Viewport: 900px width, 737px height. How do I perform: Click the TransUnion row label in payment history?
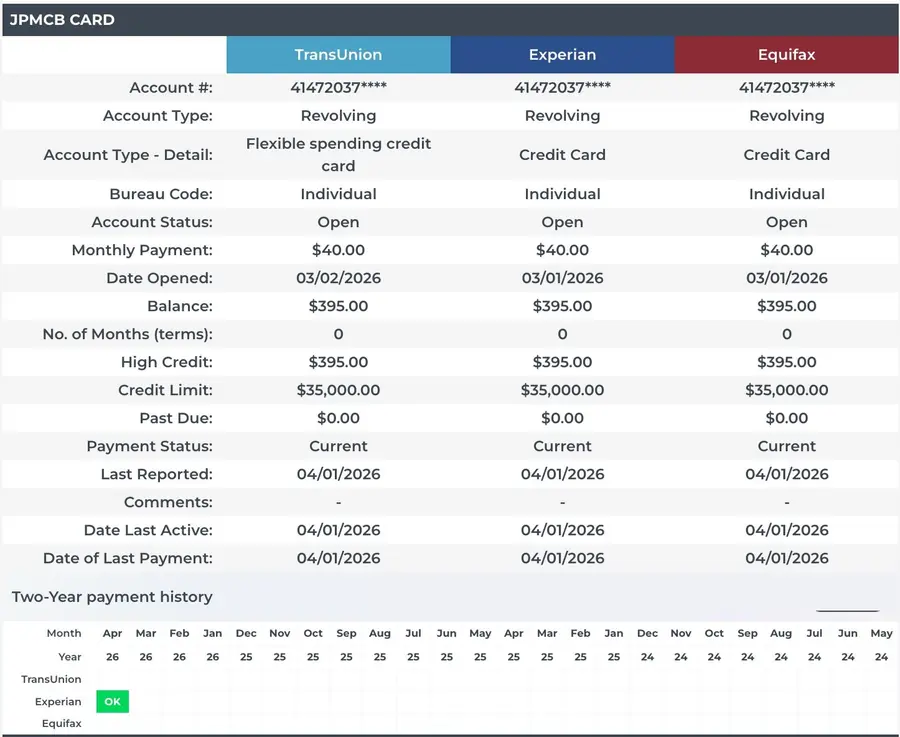[51, 679]
